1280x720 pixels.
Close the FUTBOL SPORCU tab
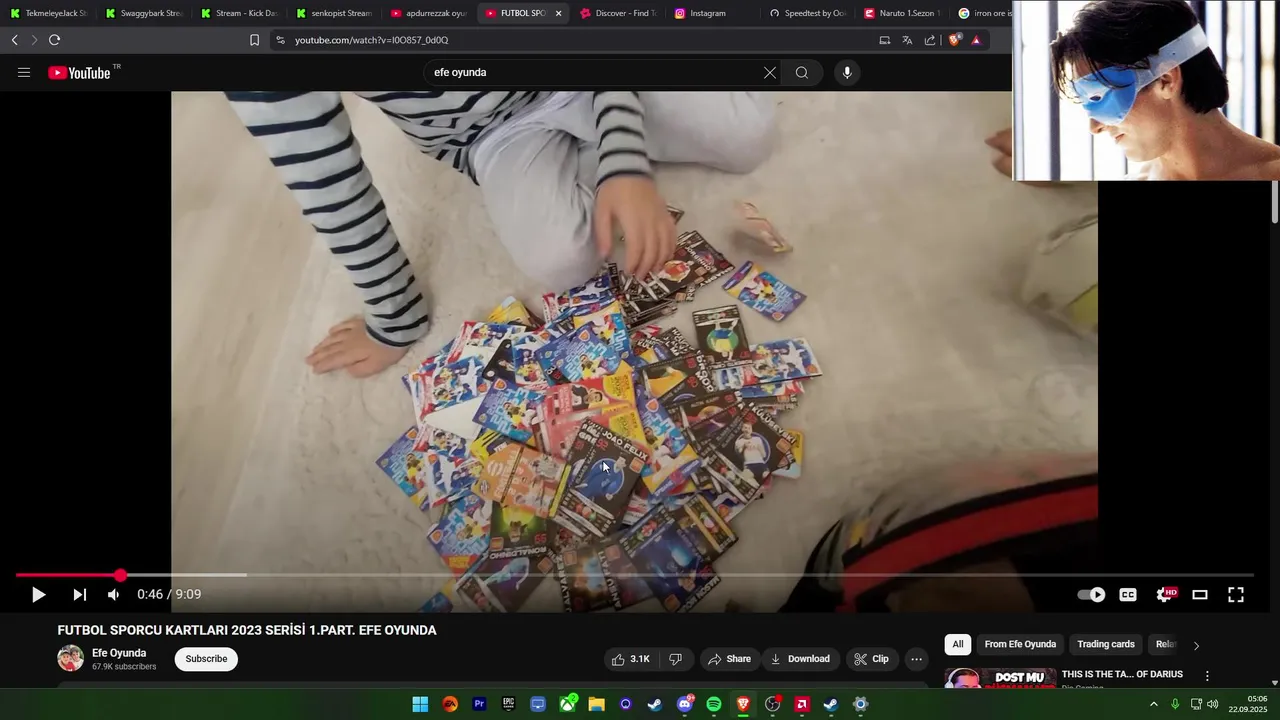point(558,13)
